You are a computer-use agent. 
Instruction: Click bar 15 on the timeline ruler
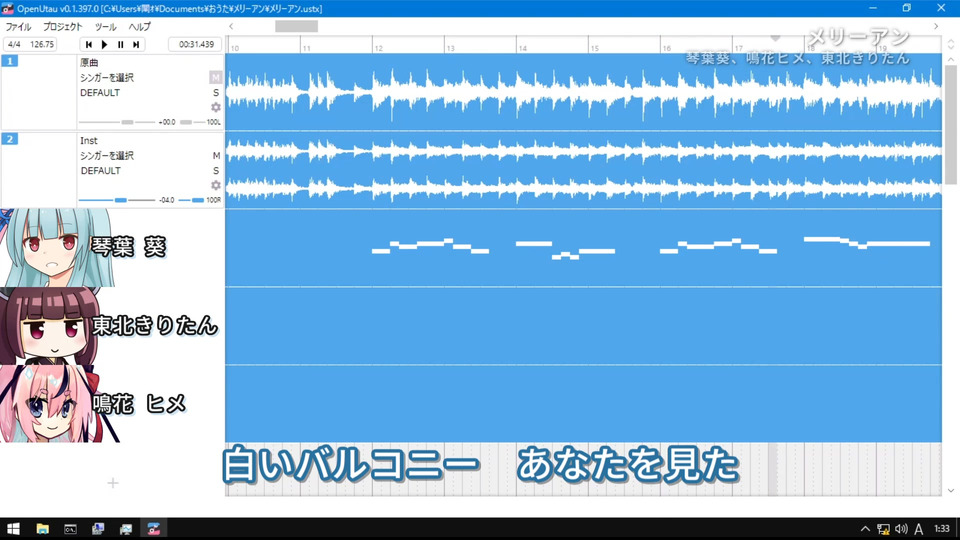(x=594, y=48)
